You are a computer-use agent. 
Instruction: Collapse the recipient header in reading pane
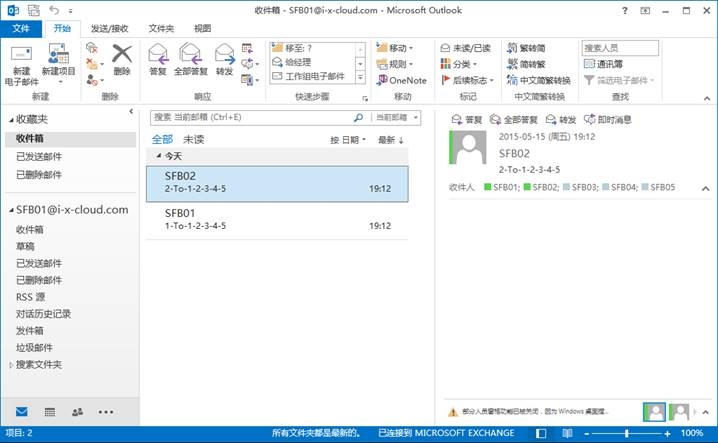pos(706,188)
